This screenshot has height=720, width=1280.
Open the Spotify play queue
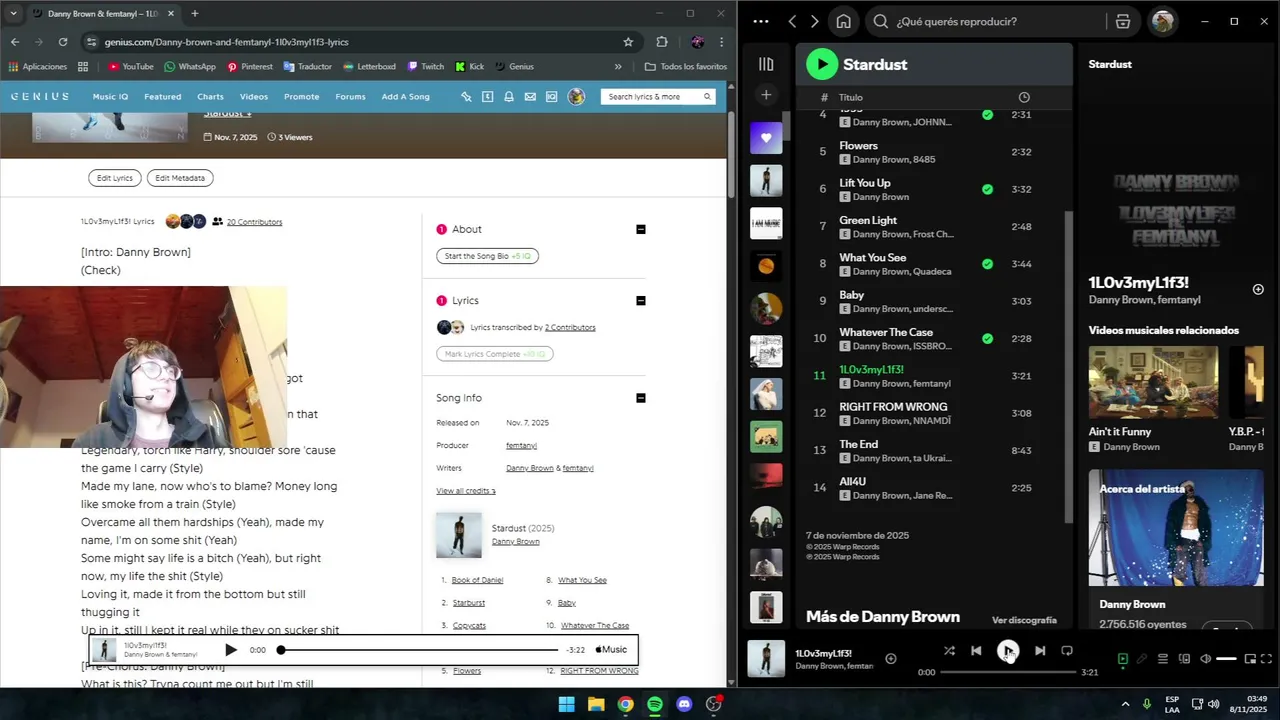[1163, 659]
